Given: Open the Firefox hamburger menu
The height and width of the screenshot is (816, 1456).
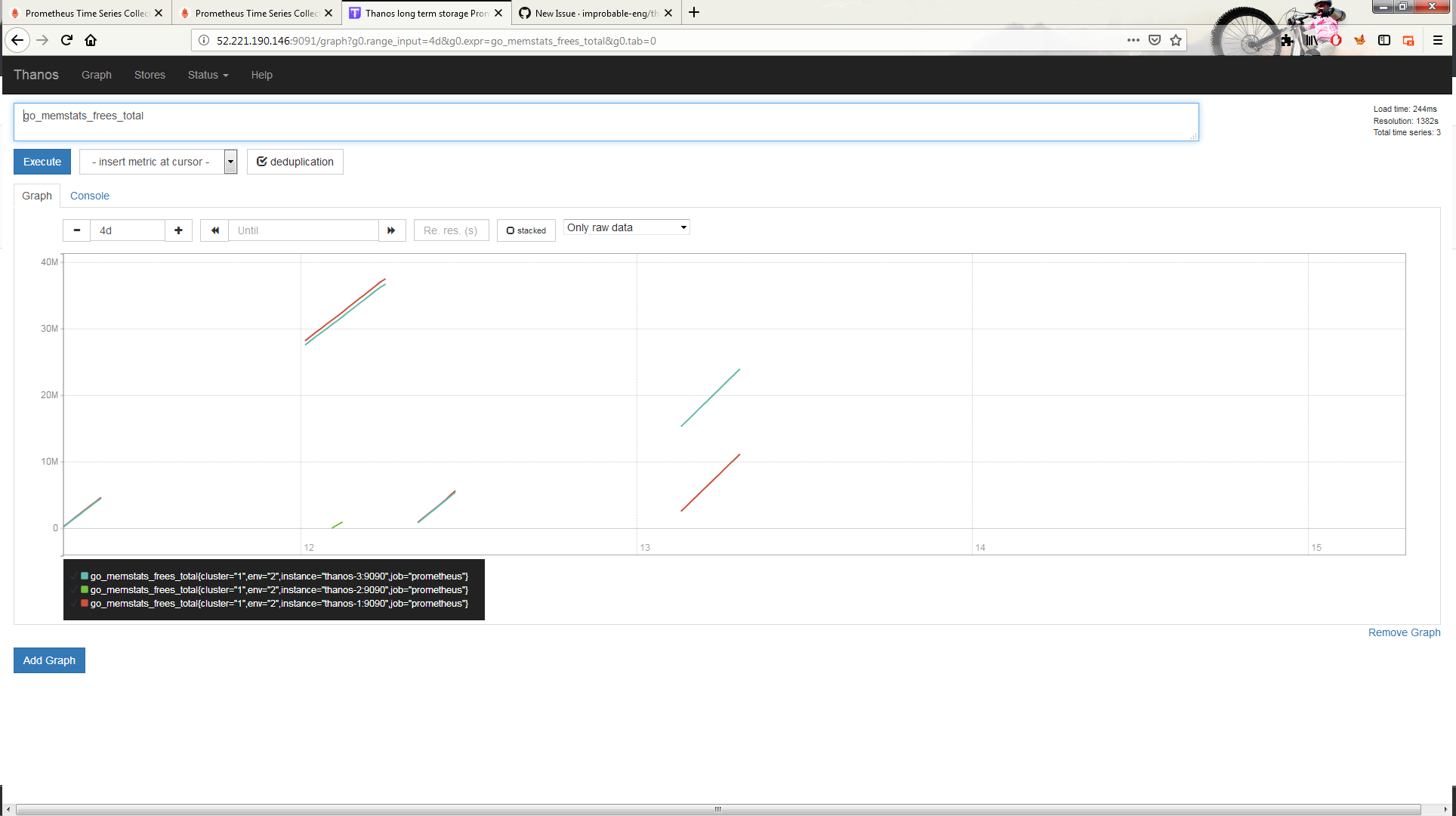Looking at the screenshot, I should 1438,41.
